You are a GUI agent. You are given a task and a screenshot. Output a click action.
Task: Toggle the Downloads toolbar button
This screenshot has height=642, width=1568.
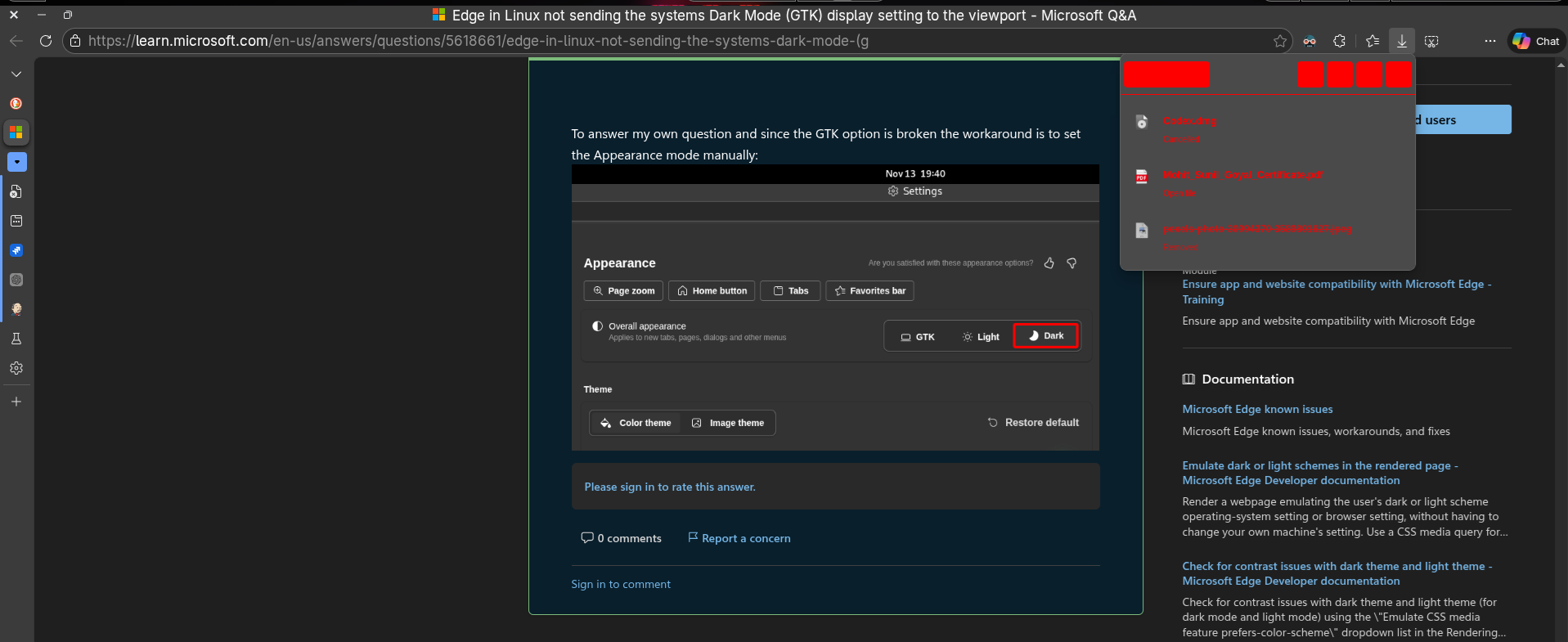click(x=1402, y=41)
